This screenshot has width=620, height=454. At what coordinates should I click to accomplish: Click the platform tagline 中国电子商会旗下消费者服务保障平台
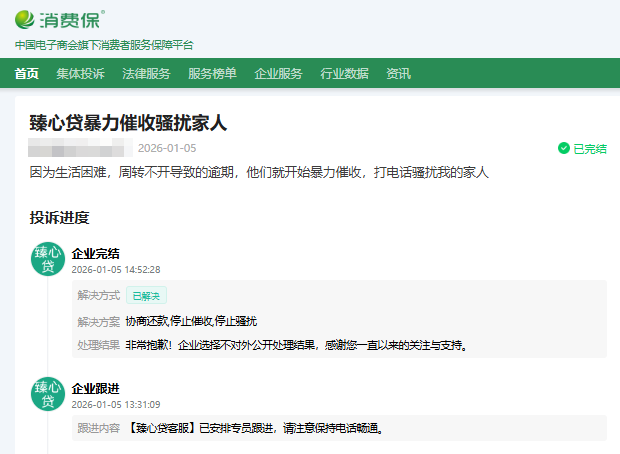coord(104,45)
